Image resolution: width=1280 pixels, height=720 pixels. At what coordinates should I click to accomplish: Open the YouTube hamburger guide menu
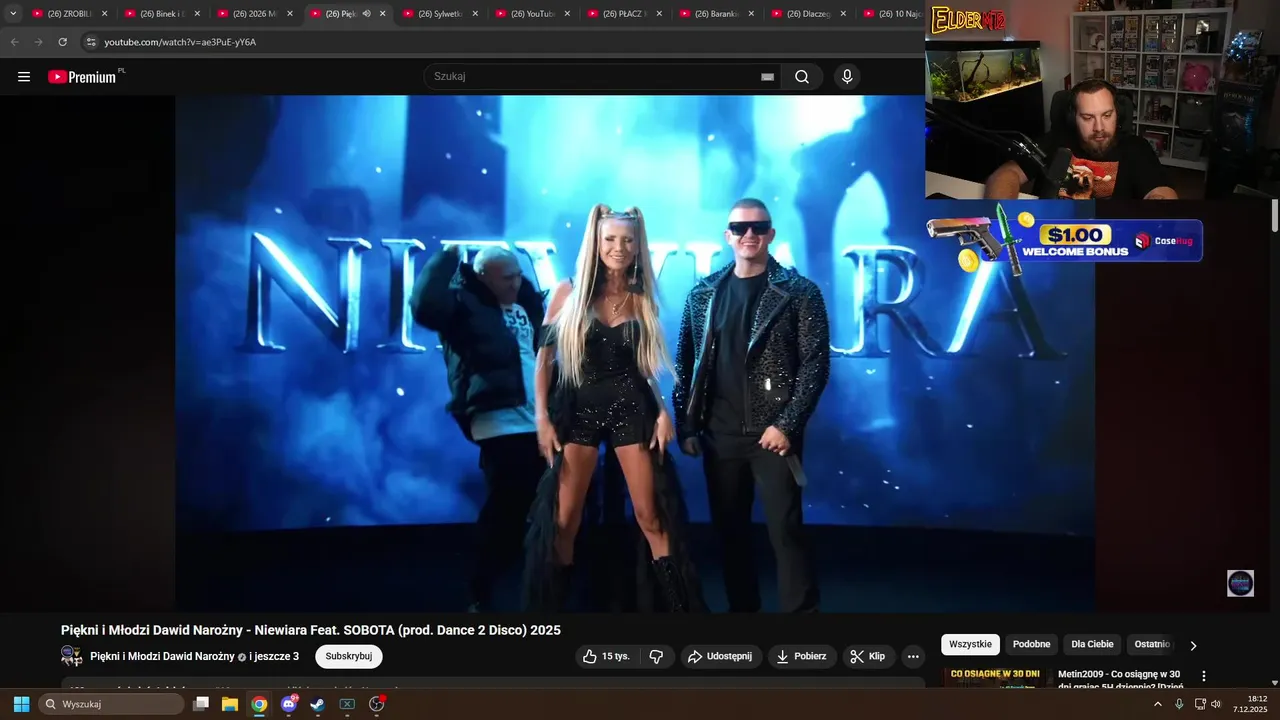[24, 77]
